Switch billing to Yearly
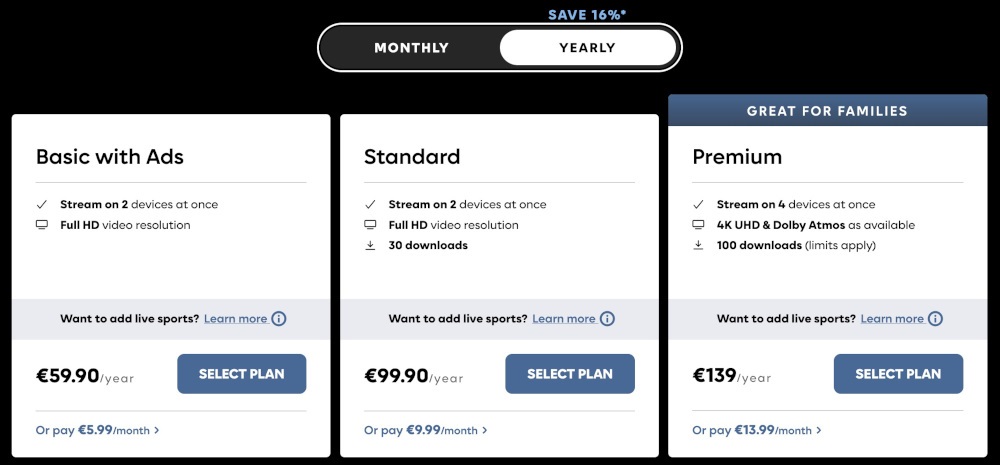 click(x=587, y=48)
